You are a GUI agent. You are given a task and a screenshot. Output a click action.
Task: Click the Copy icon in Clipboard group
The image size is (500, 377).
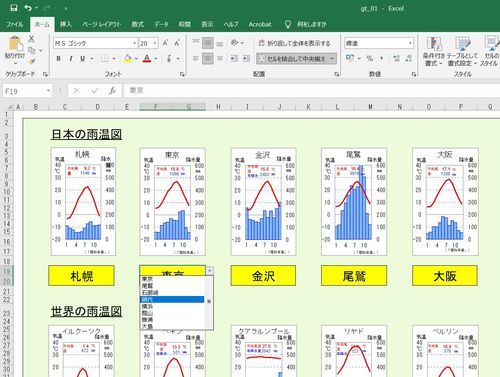click(x=32, y=50)
